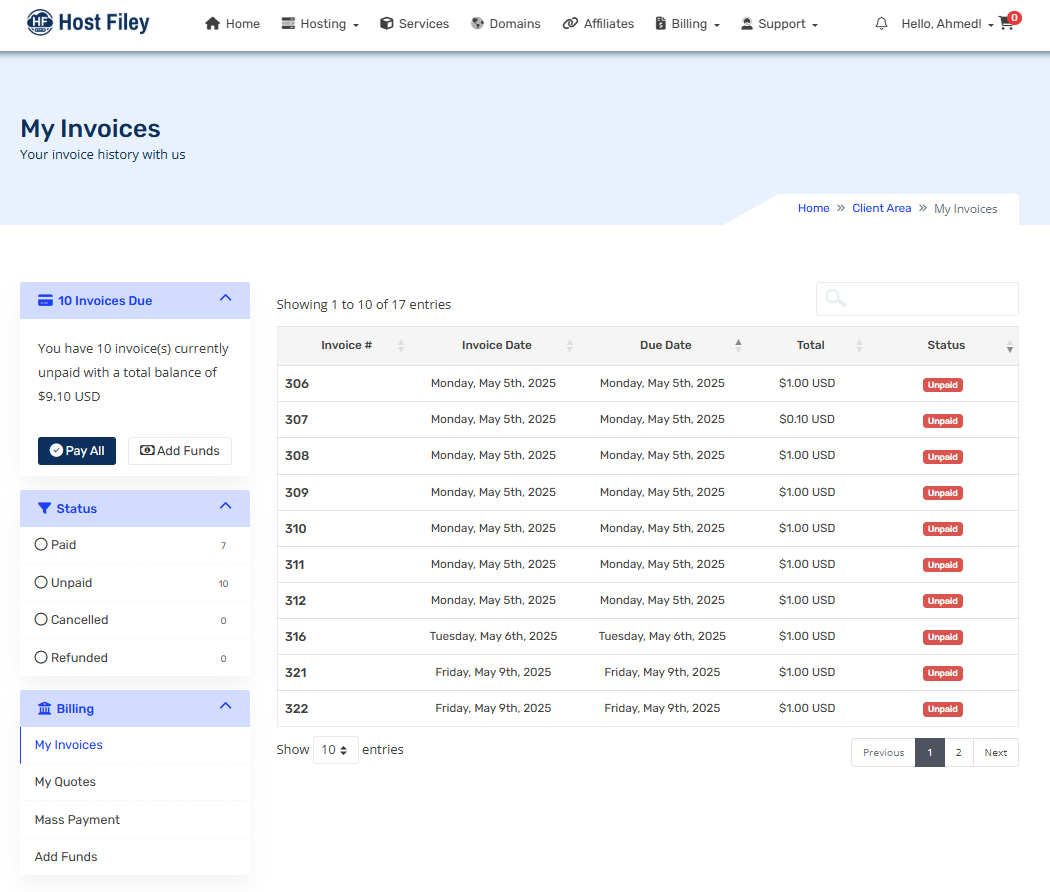Open invoice number 316

coord(296,637)
